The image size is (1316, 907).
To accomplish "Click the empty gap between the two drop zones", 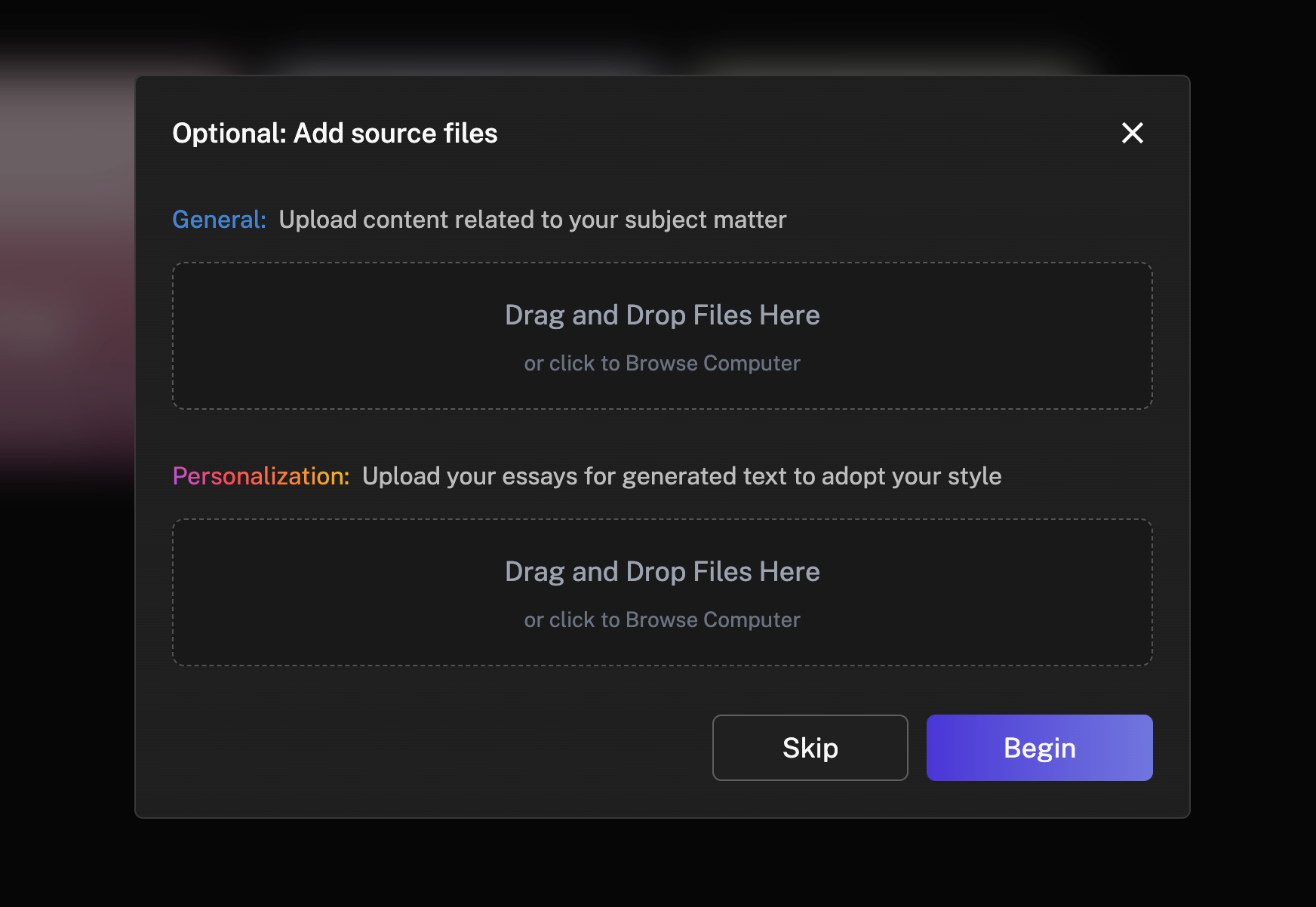I will [x=662, y=438].
